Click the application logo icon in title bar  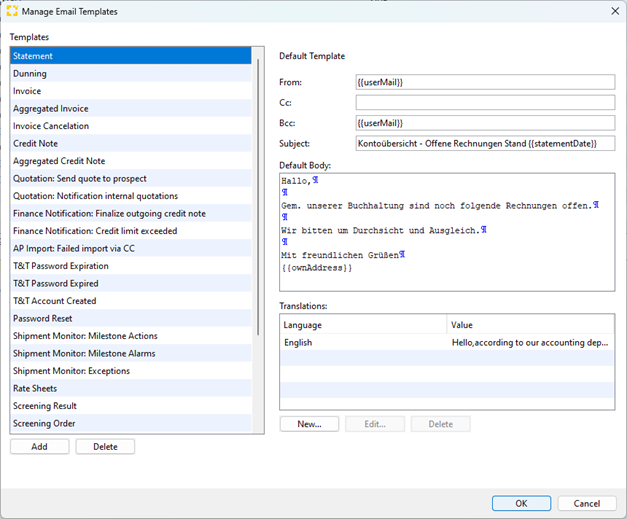pyautogui.click(x=12, y=11)
